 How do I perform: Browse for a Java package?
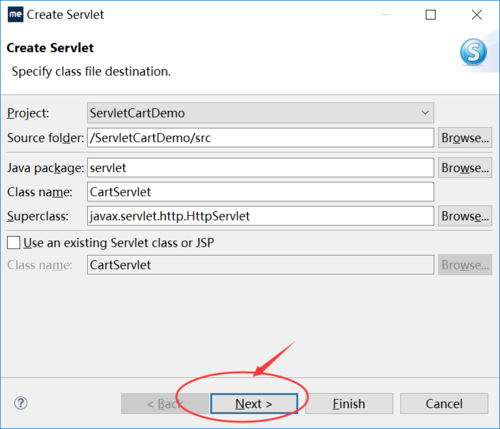point(465,168)
